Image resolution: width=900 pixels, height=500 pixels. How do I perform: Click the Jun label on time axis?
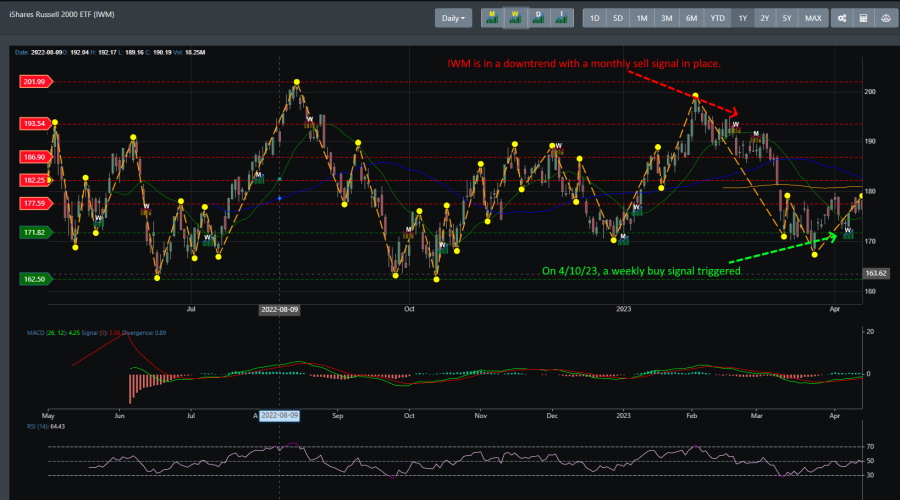(x=119, y=416)
